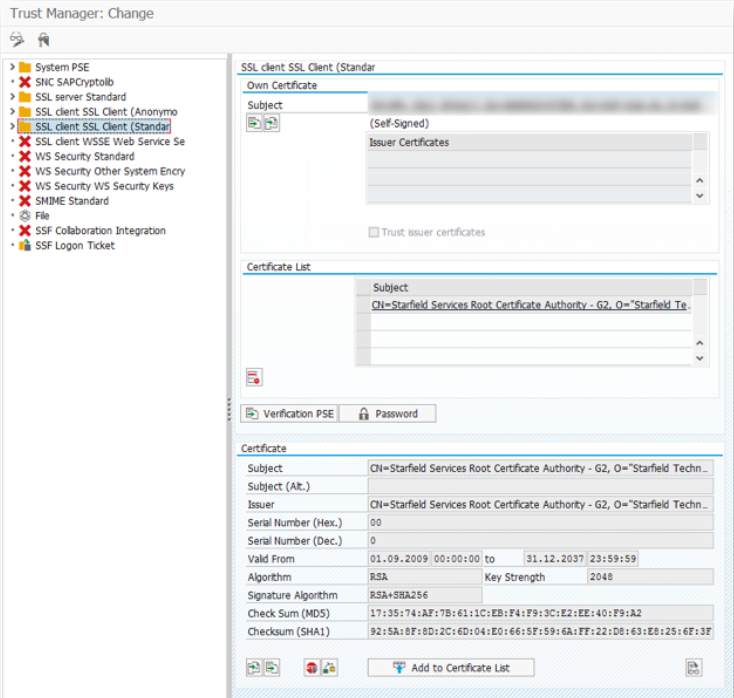The height and width of the screenshot is (698, 734).
Task: Click the Valid From date 01.09.2009
Action: [398, 559]
